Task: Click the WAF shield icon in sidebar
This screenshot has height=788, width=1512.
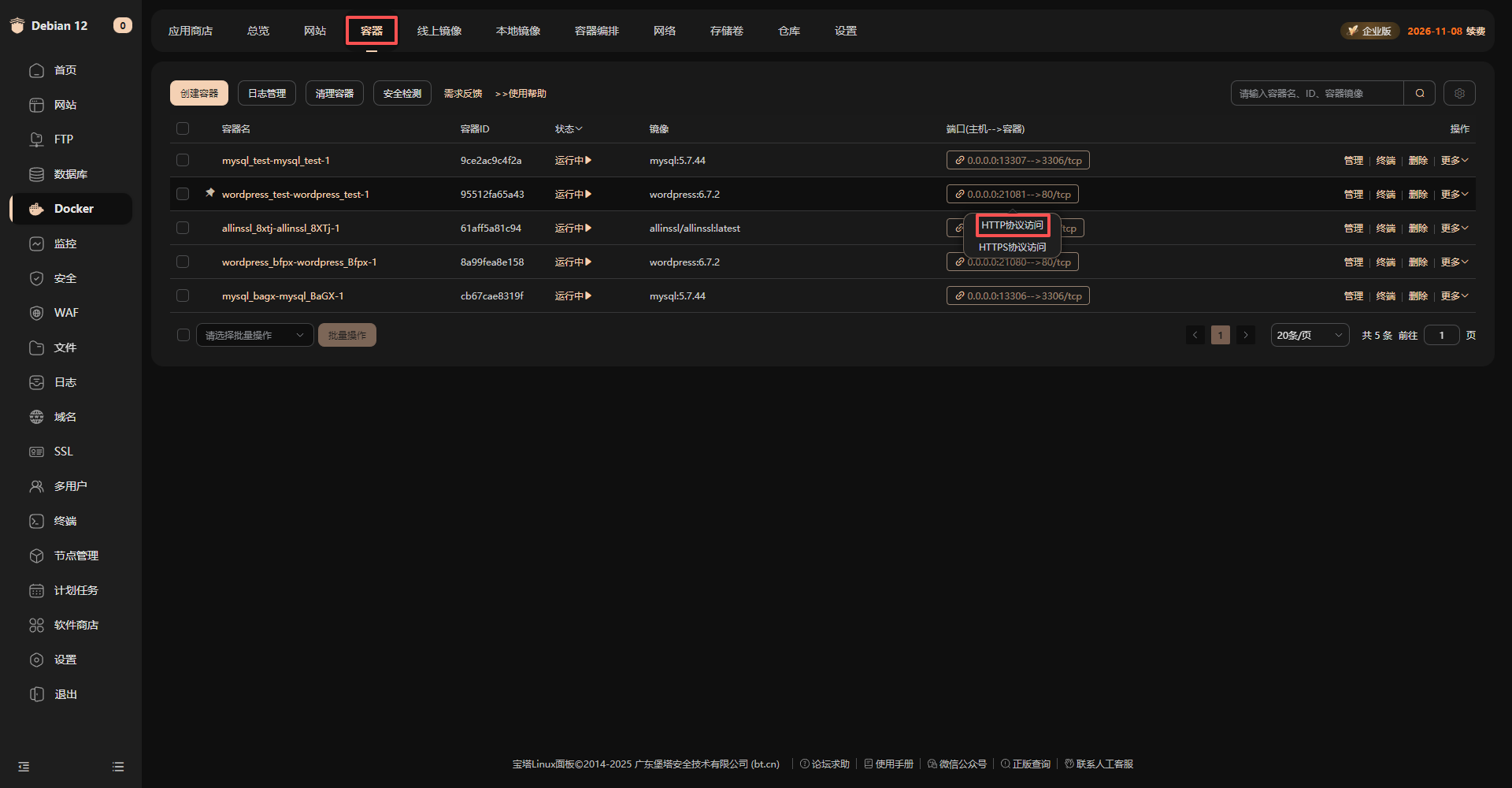Action: (36, 313)
